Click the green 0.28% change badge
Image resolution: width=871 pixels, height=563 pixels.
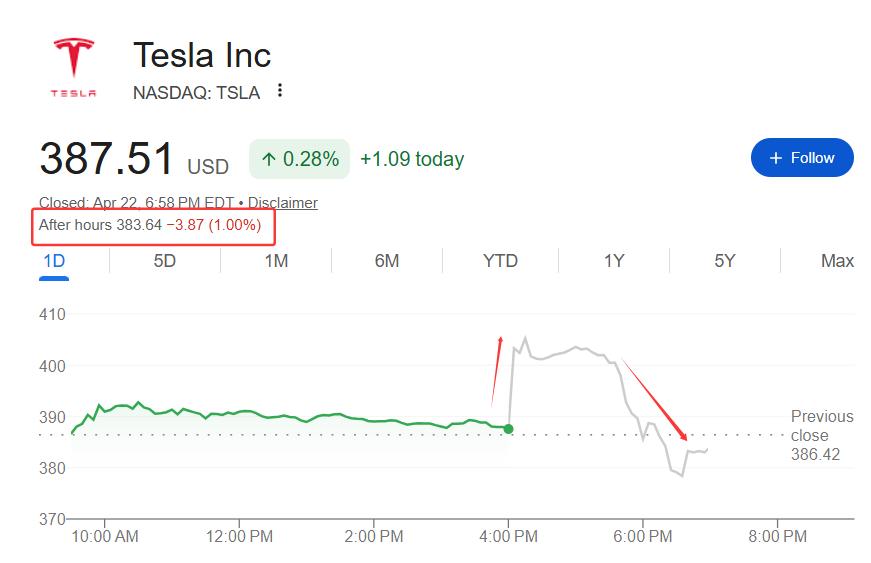299,159
